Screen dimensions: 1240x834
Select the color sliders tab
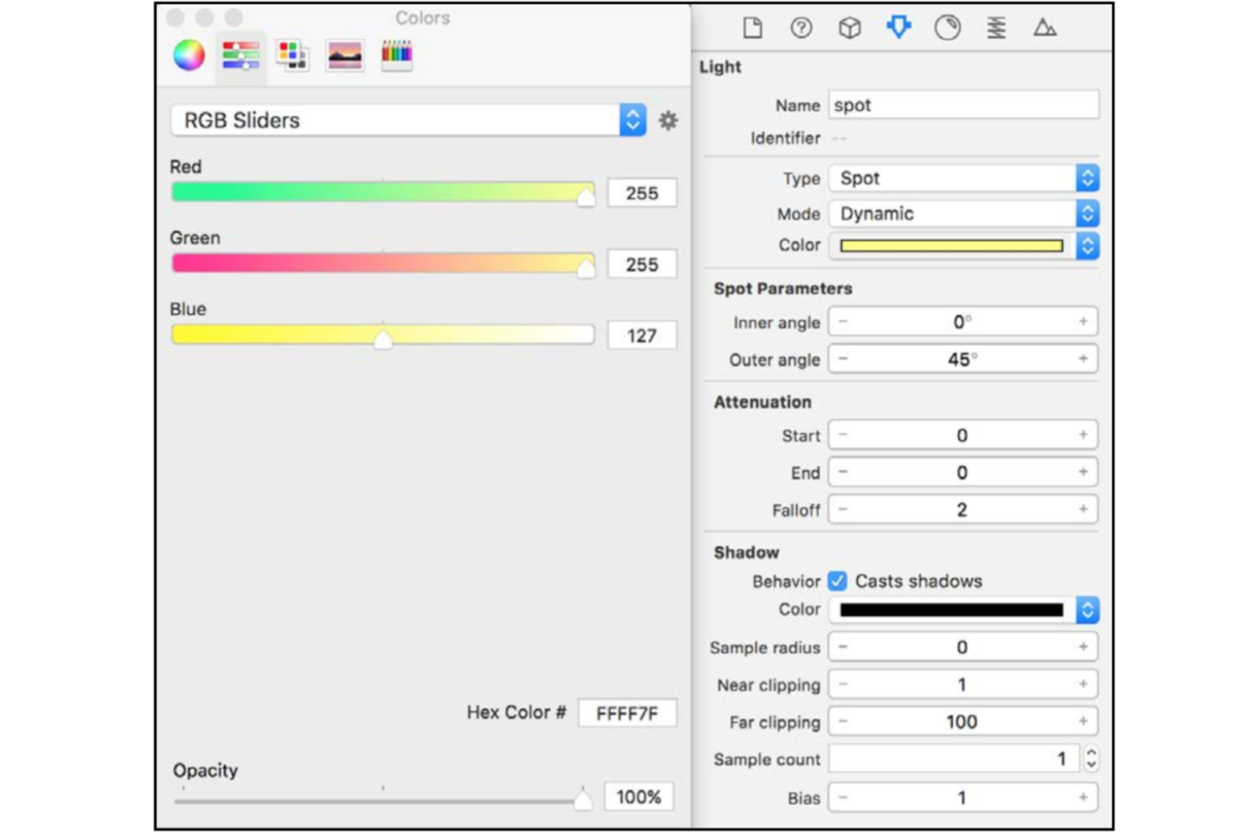[x=241, y=55]
